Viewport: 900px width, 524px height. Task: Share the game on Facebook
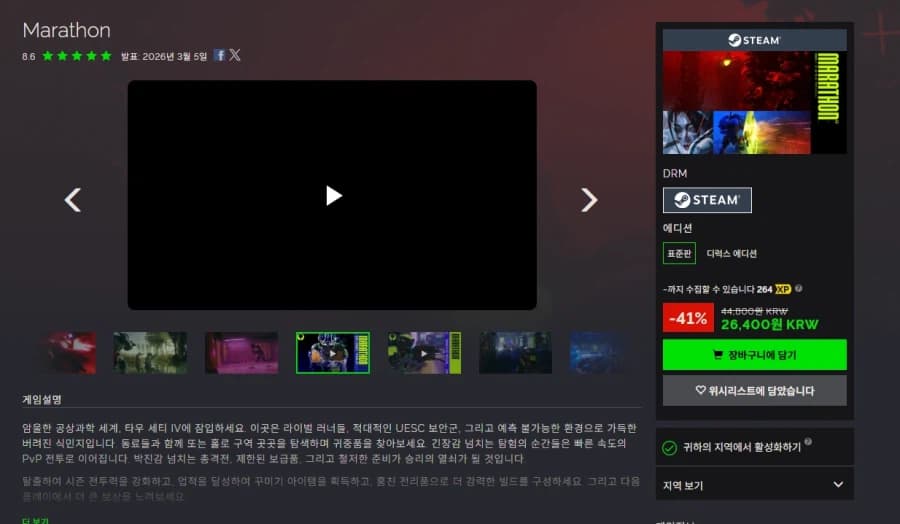pyautogui.click(x=219, y=55)
